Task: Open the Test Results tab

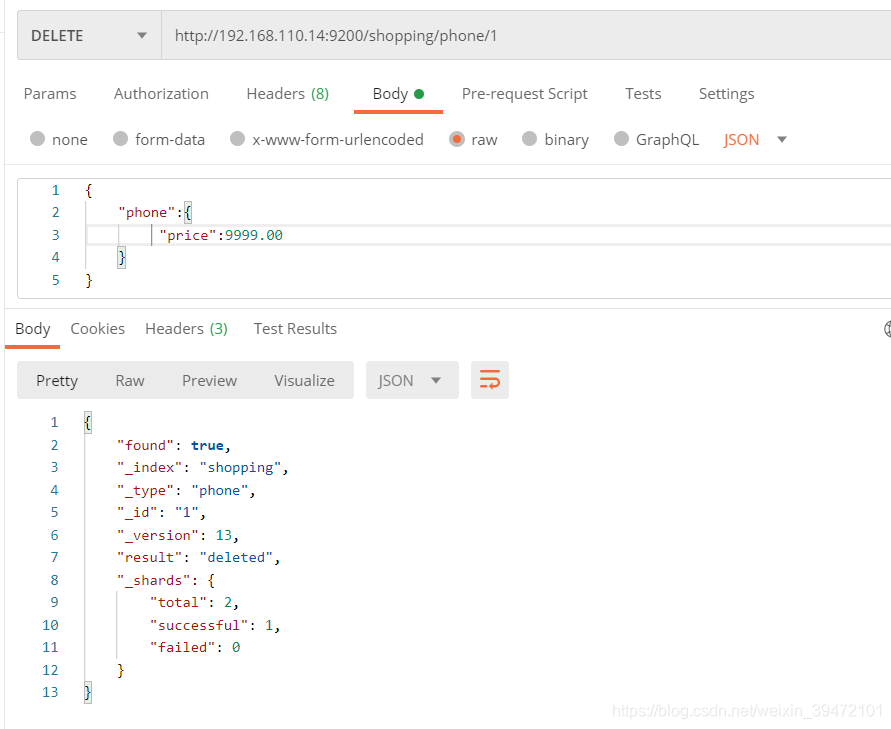Action: click(x=295, y=329)
